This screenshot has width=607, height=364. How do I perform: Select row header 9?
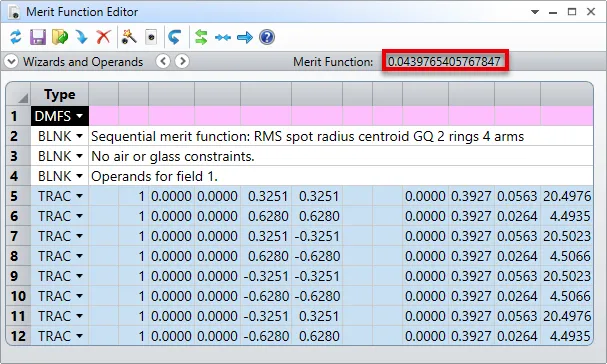pyautogui.click(x=18, y=276)
